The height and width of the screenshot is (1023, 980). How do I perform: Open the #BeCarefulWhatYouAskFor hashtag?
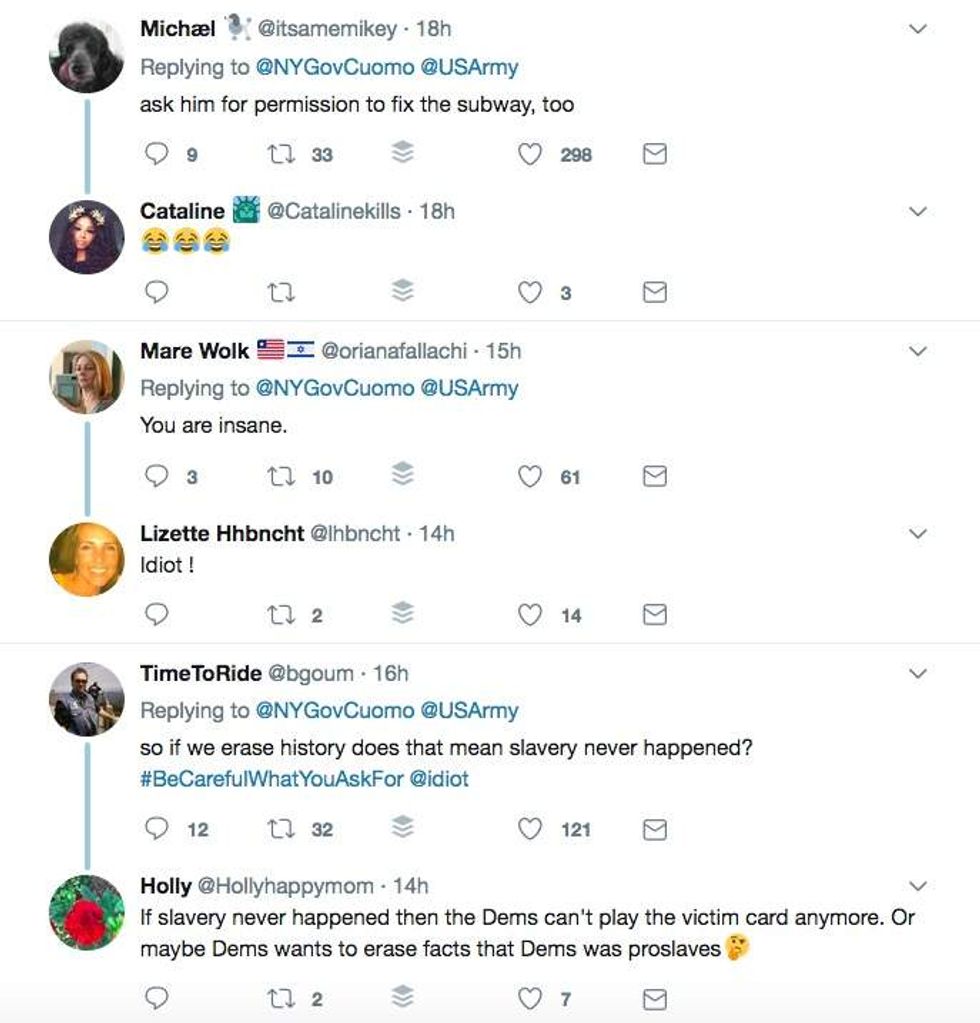[270, 779]
